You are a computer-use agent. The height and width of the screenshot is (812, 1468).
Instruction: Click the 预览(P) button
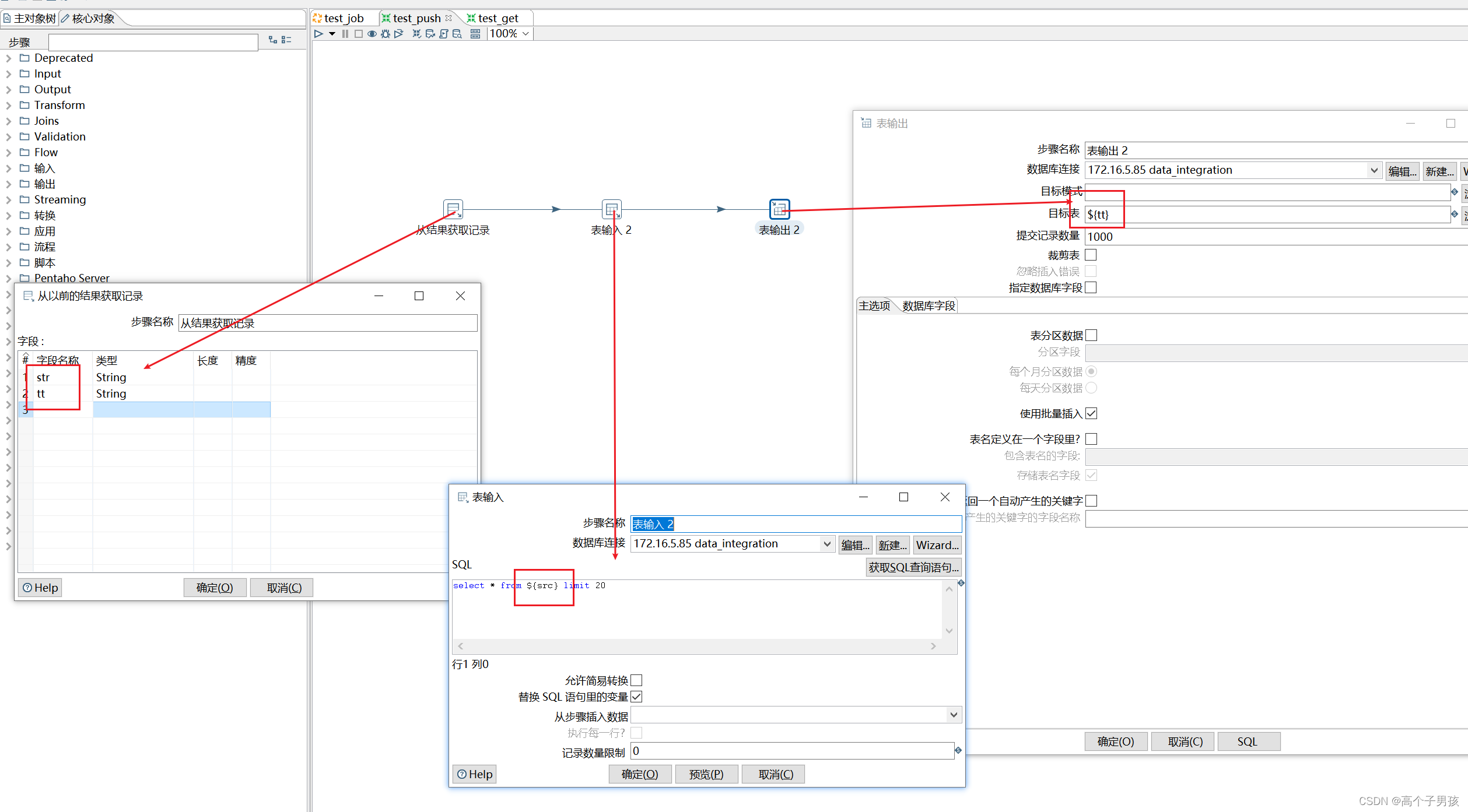point(706,774)
